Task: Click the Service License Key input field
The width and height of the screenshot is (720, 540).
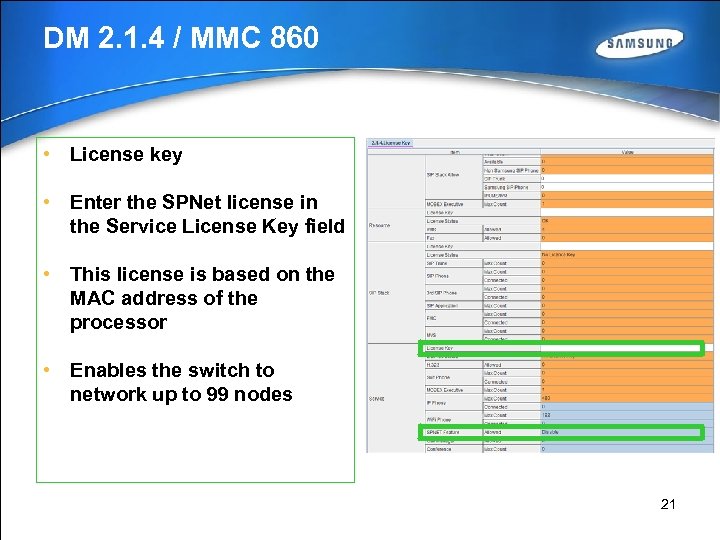Action: click(627, 348)
